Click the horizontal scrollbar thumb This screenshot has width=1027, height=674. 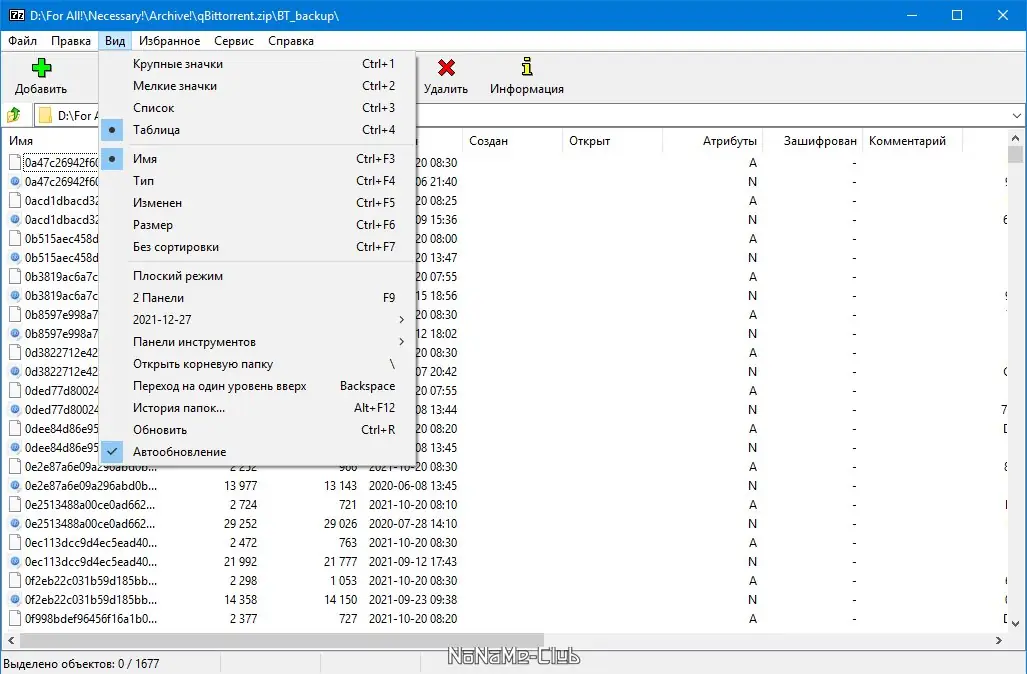(282, 640)
